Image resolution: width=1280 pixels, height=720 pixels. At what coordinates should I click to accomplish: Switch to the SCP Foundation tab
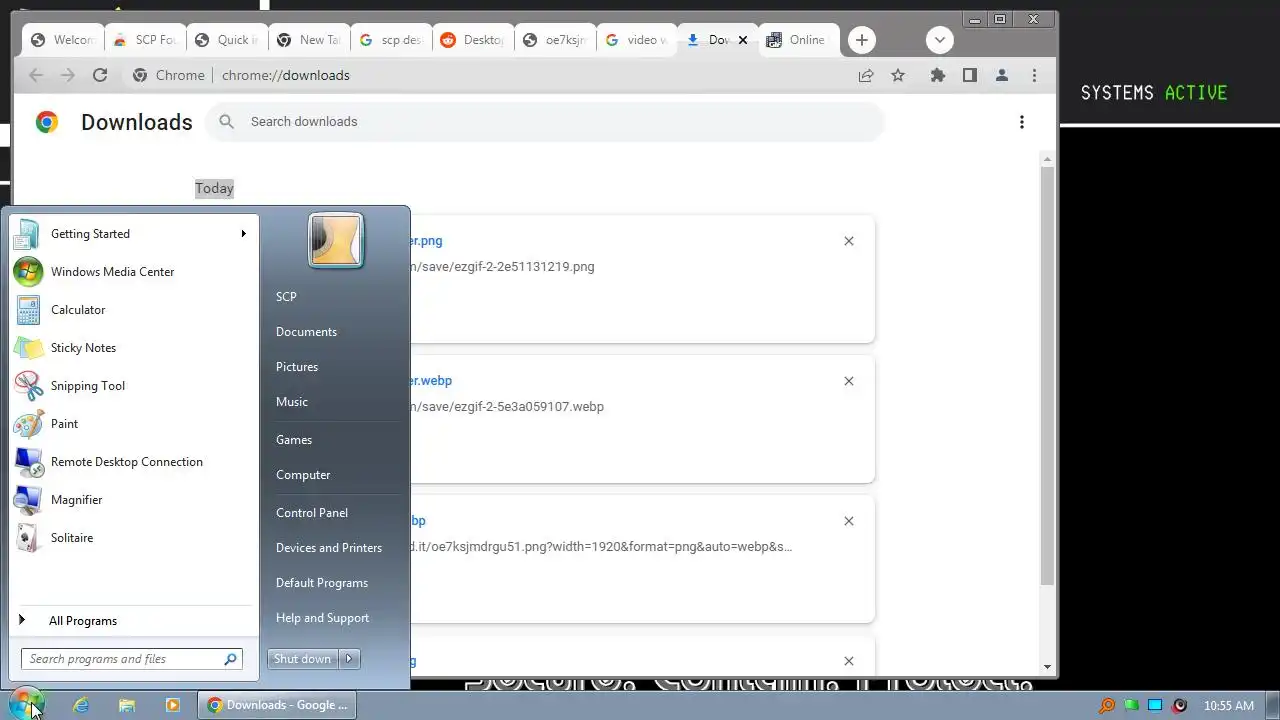pyautogui.click(x=145, y=40)
